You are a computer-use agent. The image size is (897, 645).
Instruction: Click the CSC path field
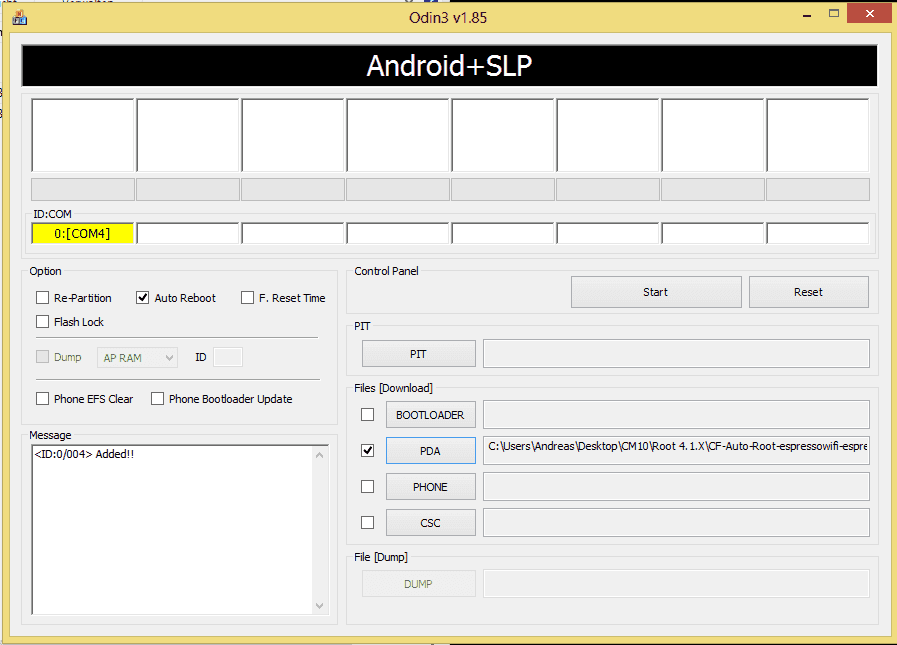click(676, 523)
